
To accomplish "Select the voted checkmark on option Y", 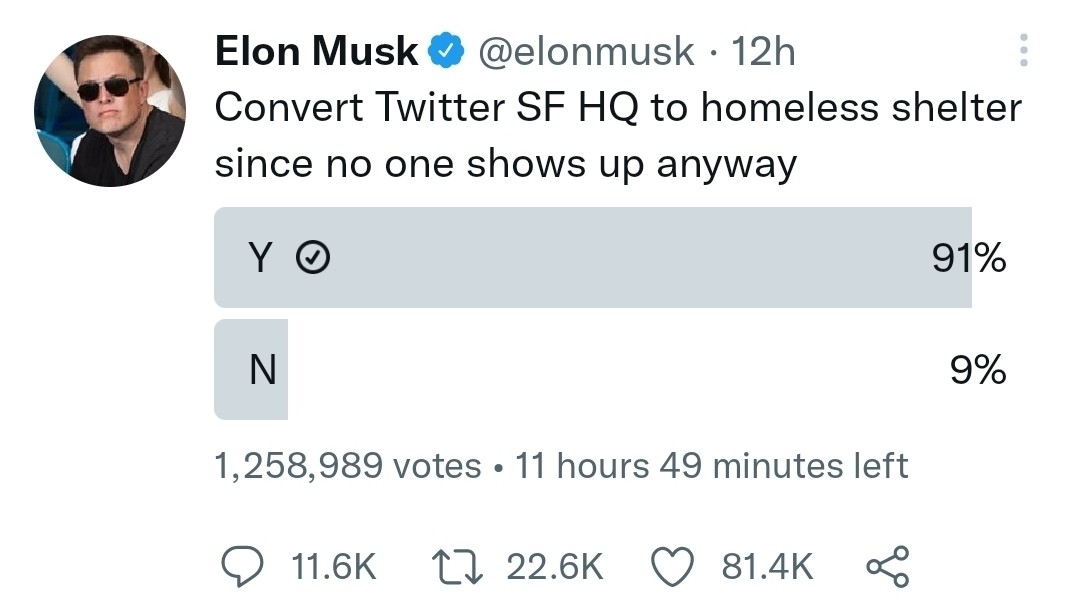I will (312, 258).
